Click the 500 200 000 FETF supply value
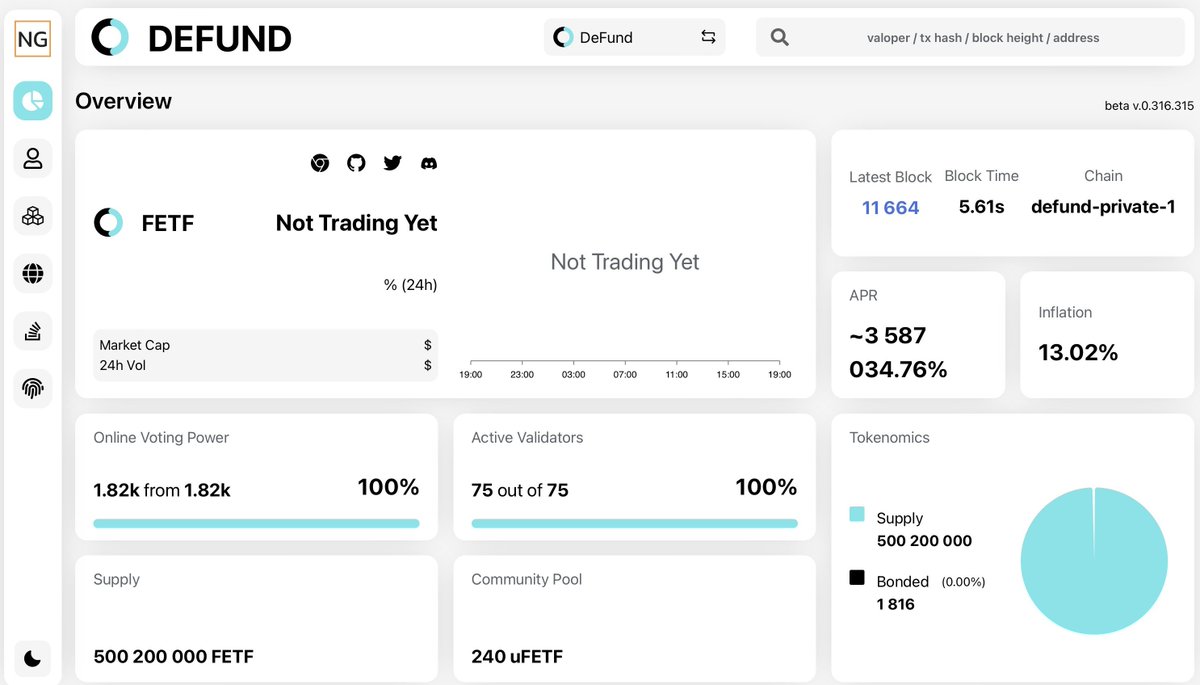The height and width of the screenshot is (685, 1200). pyautogui.click(x=173, y=657)
